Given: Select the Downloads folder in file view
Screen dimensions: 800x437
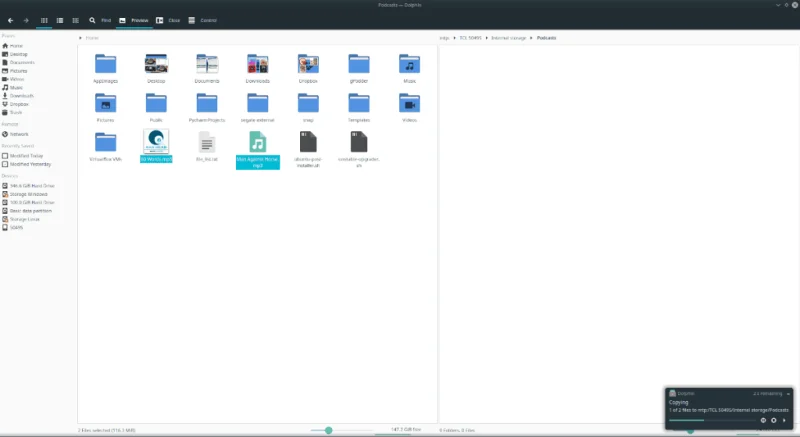Looking at the screenshot, I should pos(258,64).
